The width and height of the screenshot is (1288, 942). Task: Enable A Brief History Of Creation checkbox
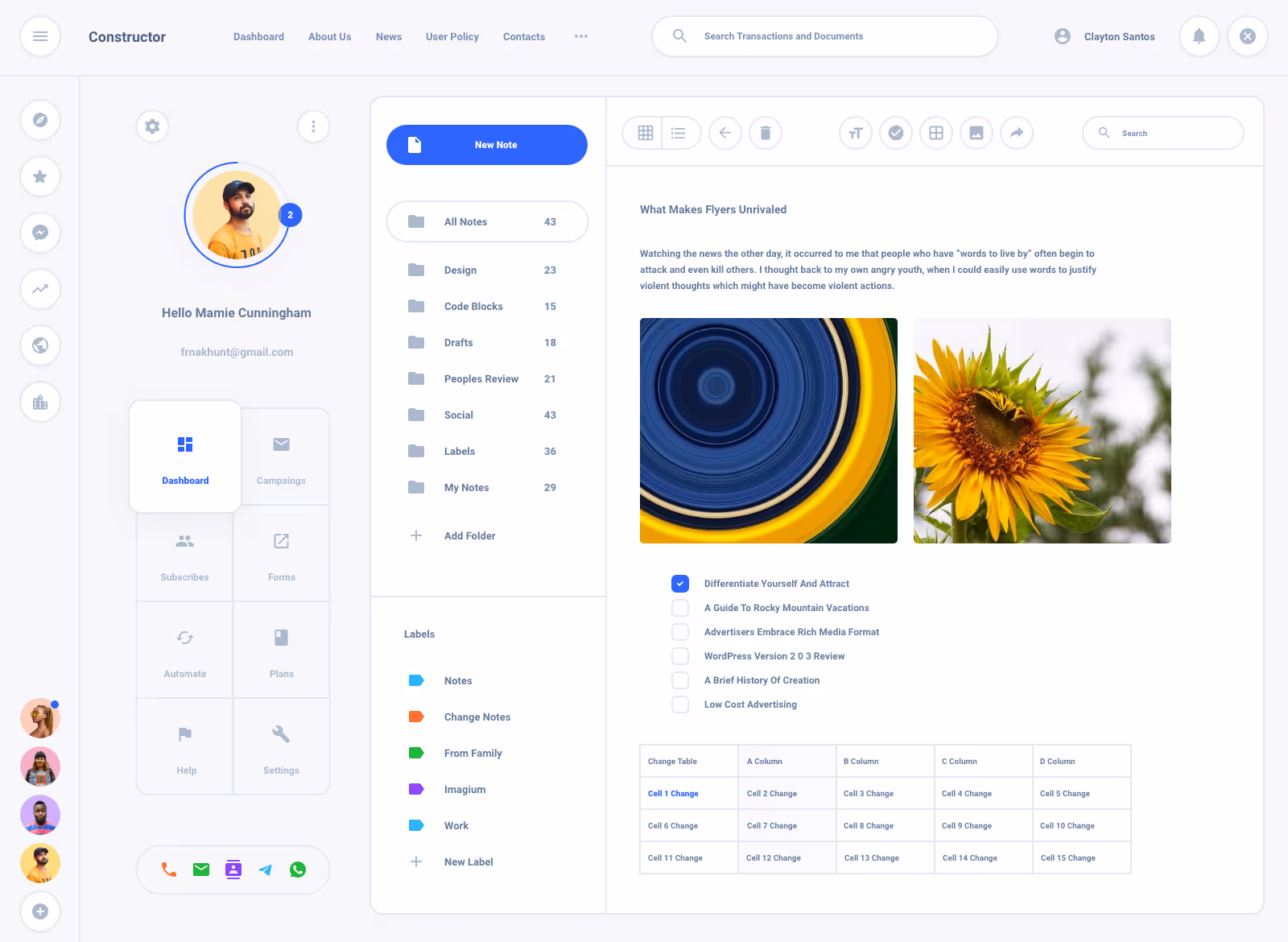pyautogui.click(x=680, y=680)
